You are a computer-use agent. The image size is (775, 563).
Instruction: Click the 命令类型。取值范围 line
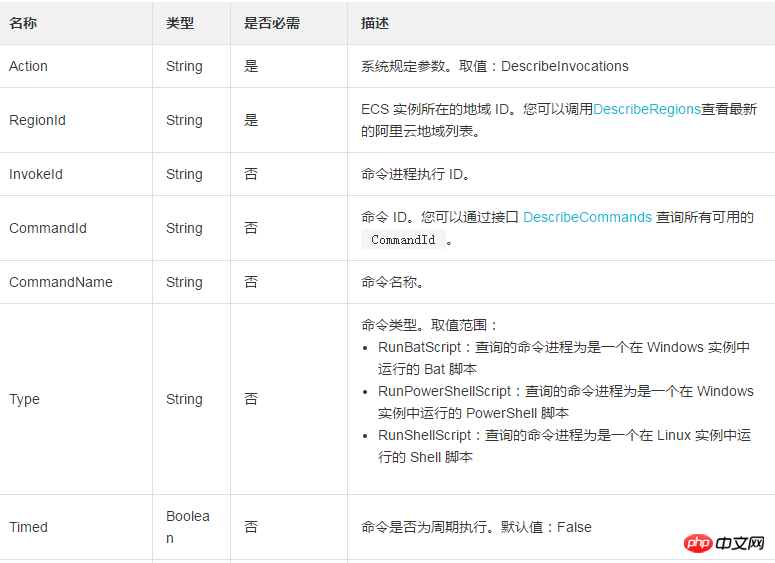click(428, 325)
